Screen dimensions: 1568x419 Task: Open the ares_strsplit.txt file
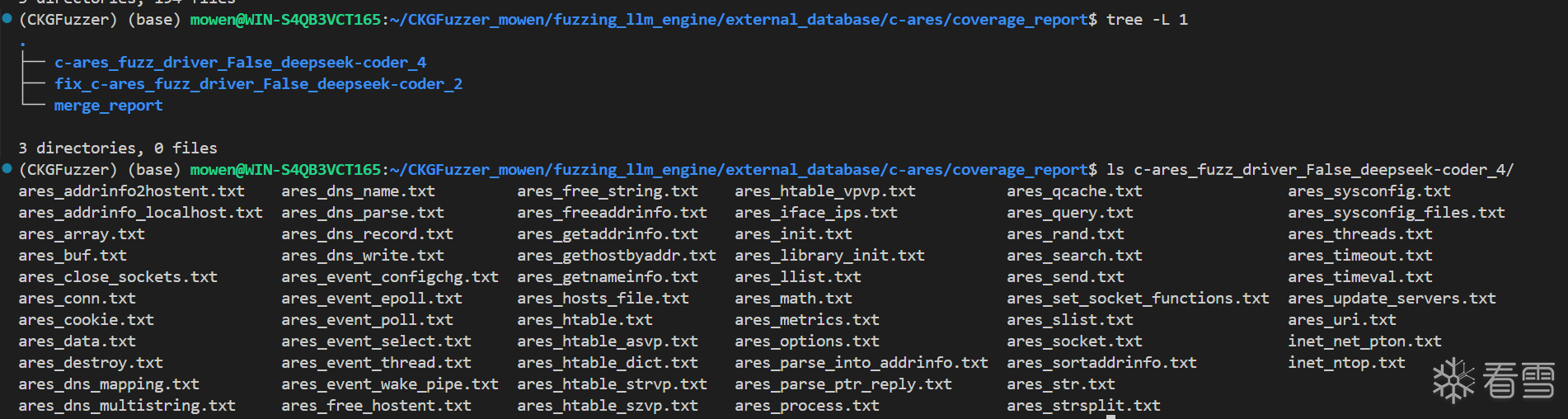1082,406
